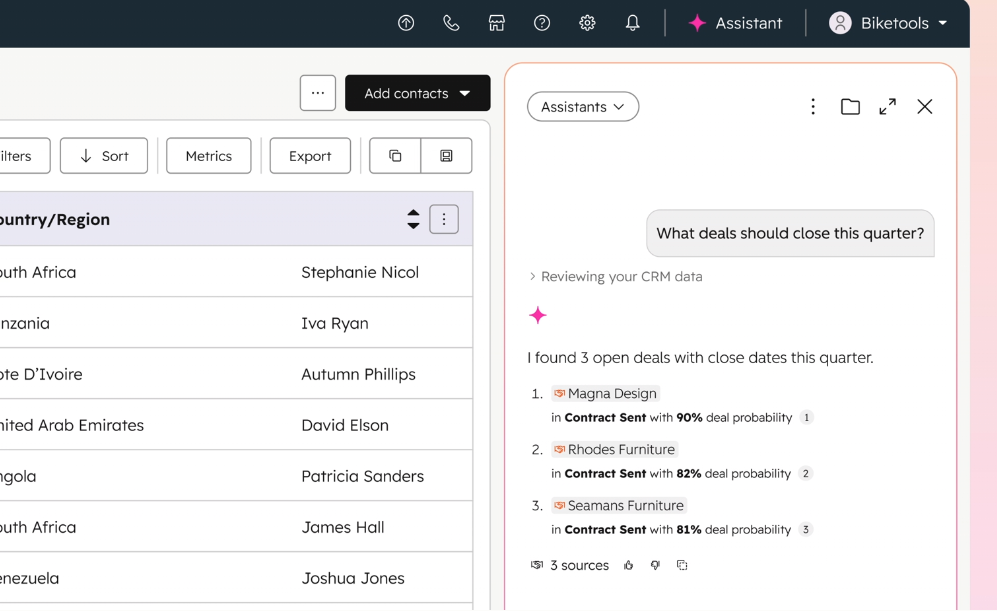This screenshot has height=611, width=997.
Task: Give the response a thumbs down
Action: pyautogui.click(x=655, y=565)
